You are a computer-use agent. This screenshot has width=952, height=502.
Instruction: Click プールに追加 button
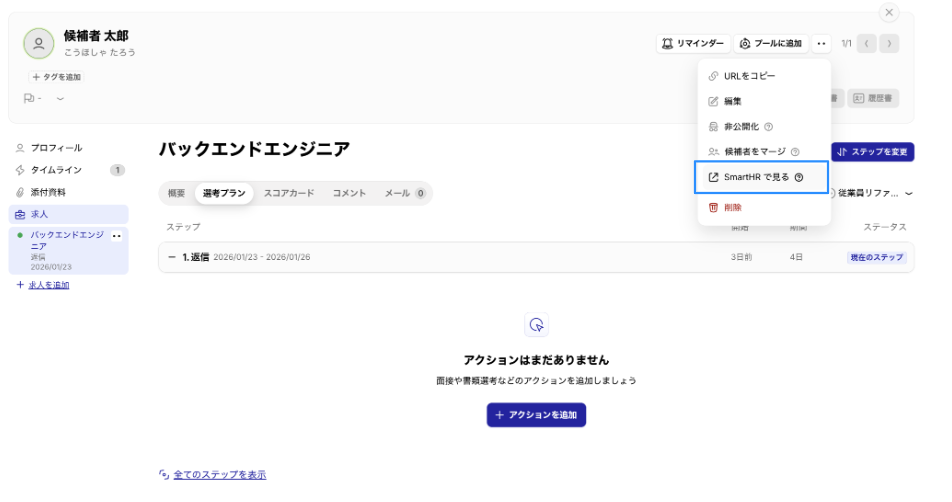[769, 44]
